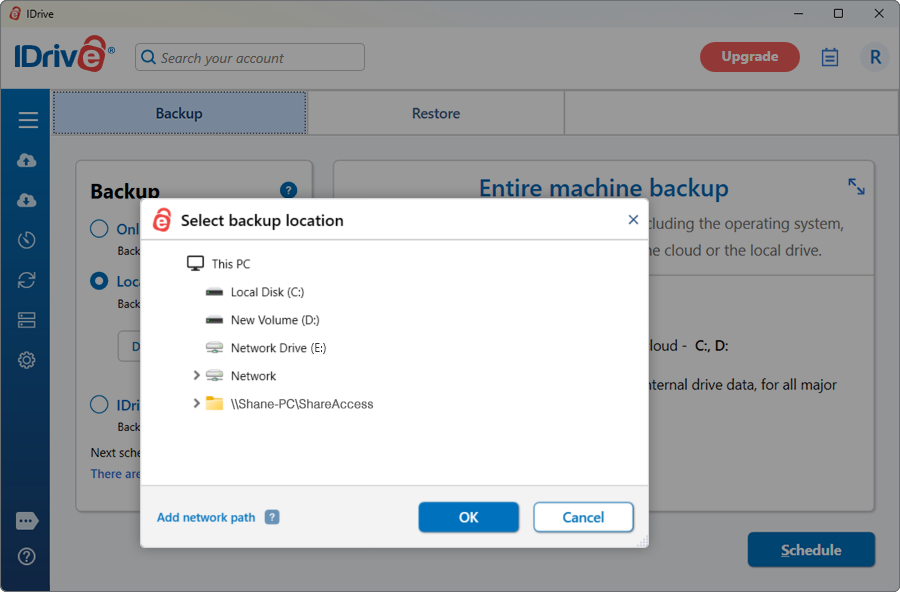Click the Backup panel help icon
This screenshot has width=900, height=592.
point(288,190)
